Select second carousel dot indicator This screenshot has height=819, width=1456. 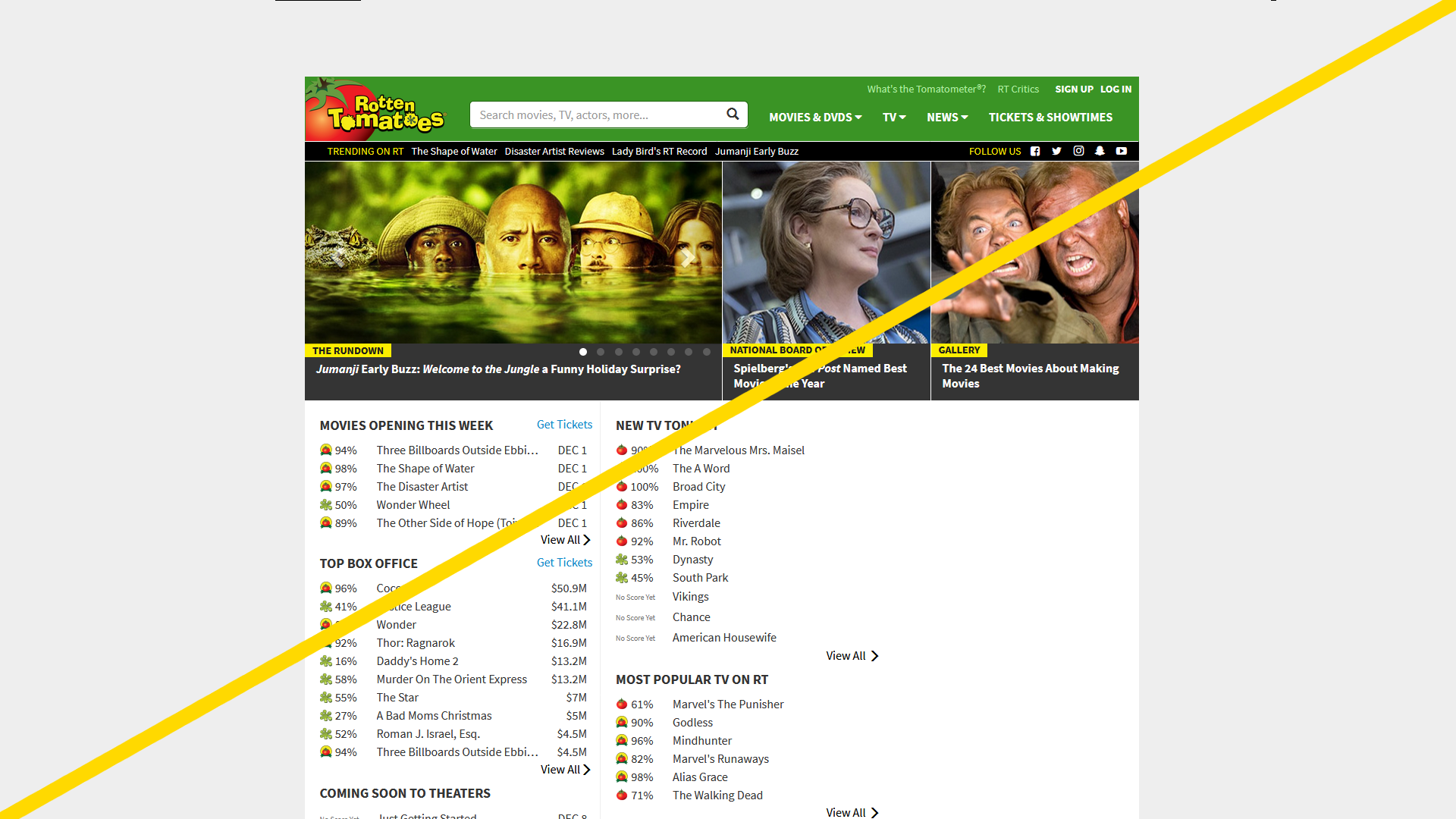(601, 352)
